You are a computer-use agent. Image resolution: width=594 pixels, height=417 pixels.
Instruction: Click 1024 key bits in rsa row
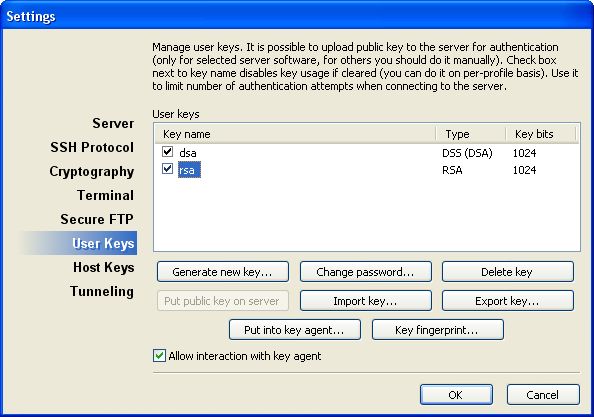point(524,170)
